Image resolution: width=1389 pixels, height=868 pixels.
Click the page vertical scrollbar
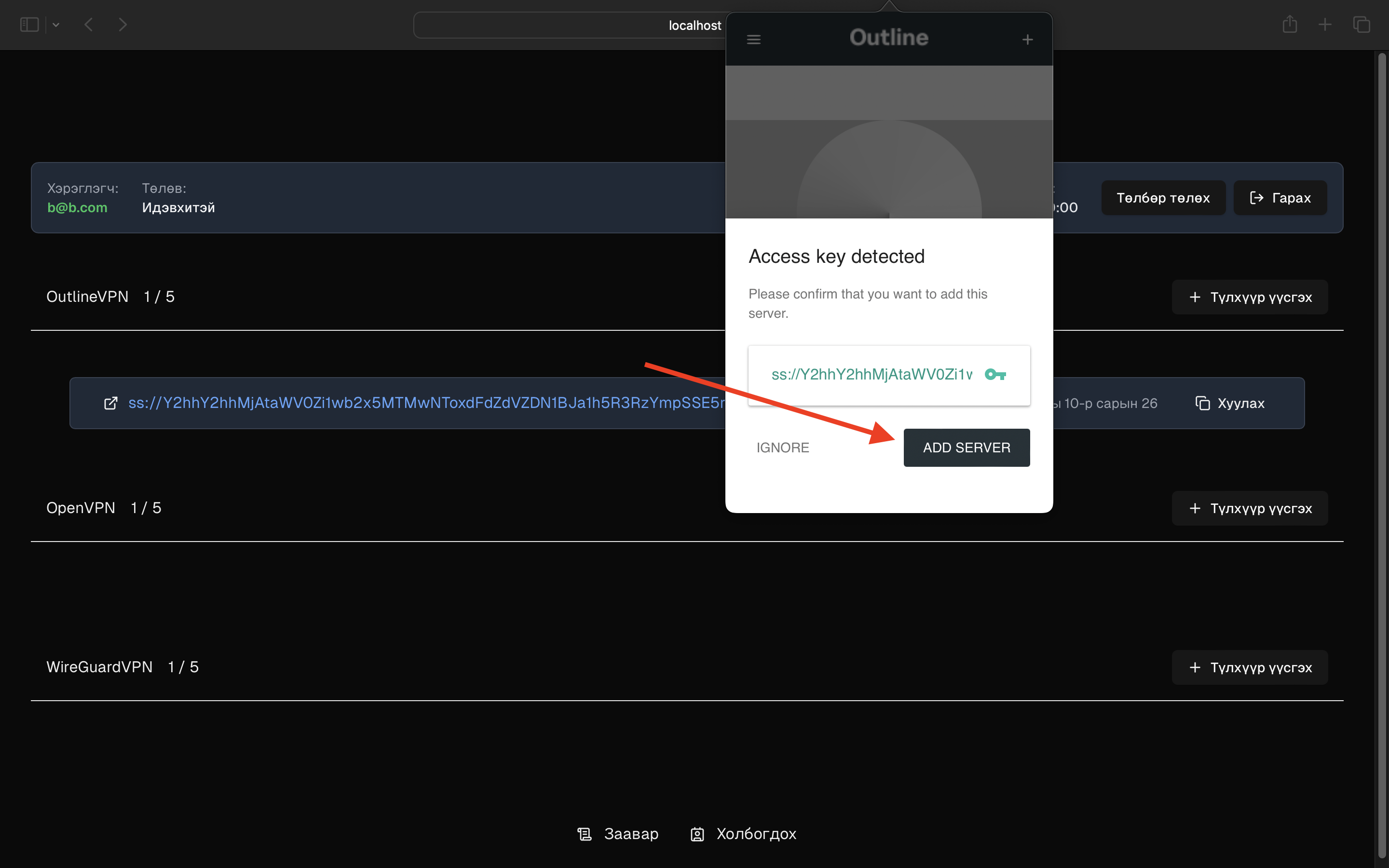1382,456
